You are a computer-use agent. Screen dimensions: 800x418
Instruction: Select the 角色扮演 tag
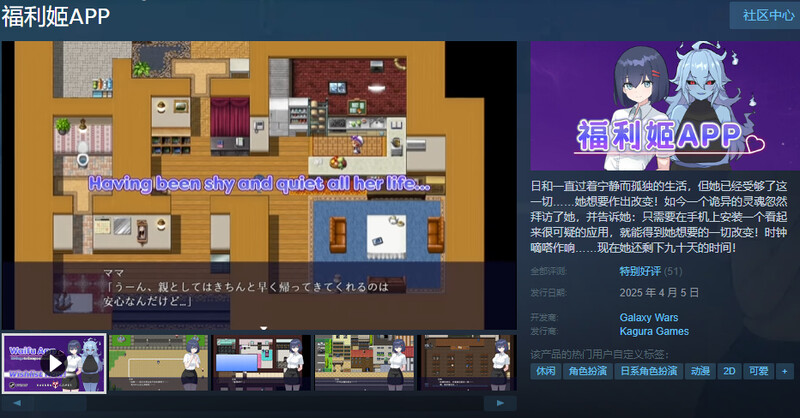pos(590,371)
